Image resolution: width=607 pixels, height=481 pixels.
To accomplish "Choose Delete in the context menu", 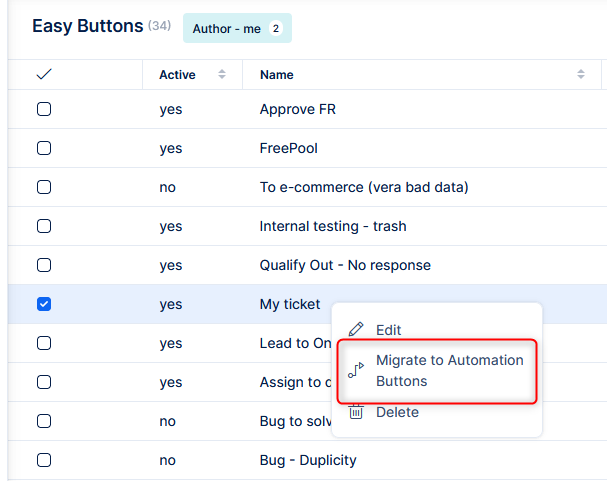I will tap(397, 412).
